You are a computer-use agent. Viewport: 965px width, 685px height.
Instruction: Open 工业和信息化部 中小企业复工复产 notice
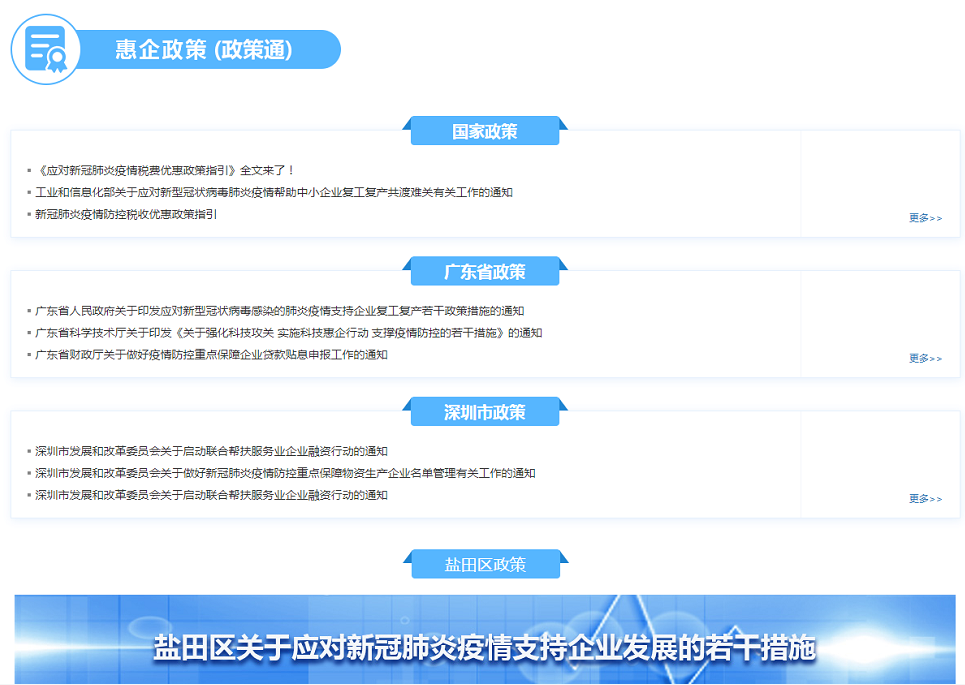[x=273, y=192]
